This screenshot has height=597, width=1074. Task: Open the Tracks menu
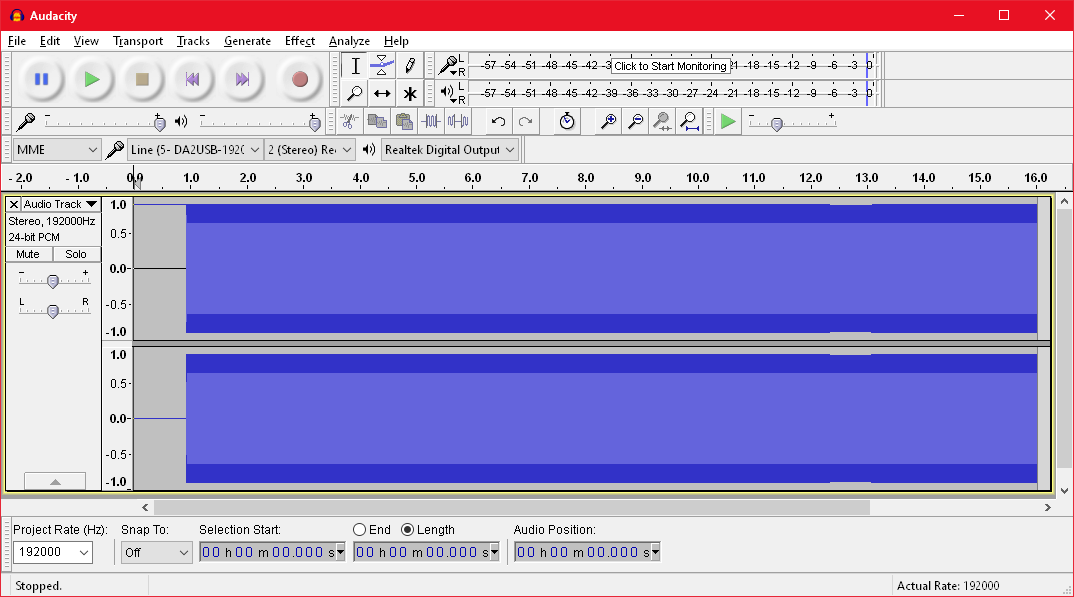click(193, 41)
